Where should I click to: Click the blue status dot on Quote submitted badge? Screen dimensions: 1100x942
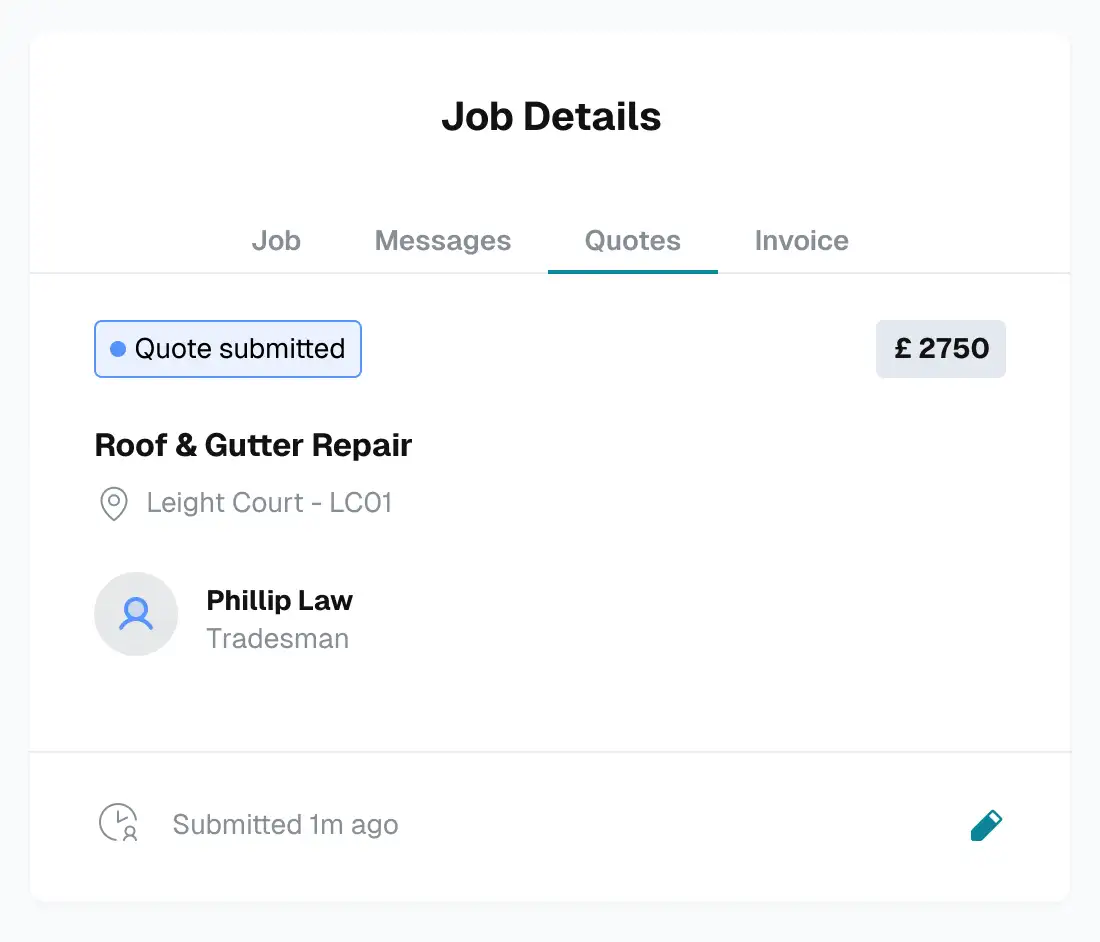tap(118, 348)
